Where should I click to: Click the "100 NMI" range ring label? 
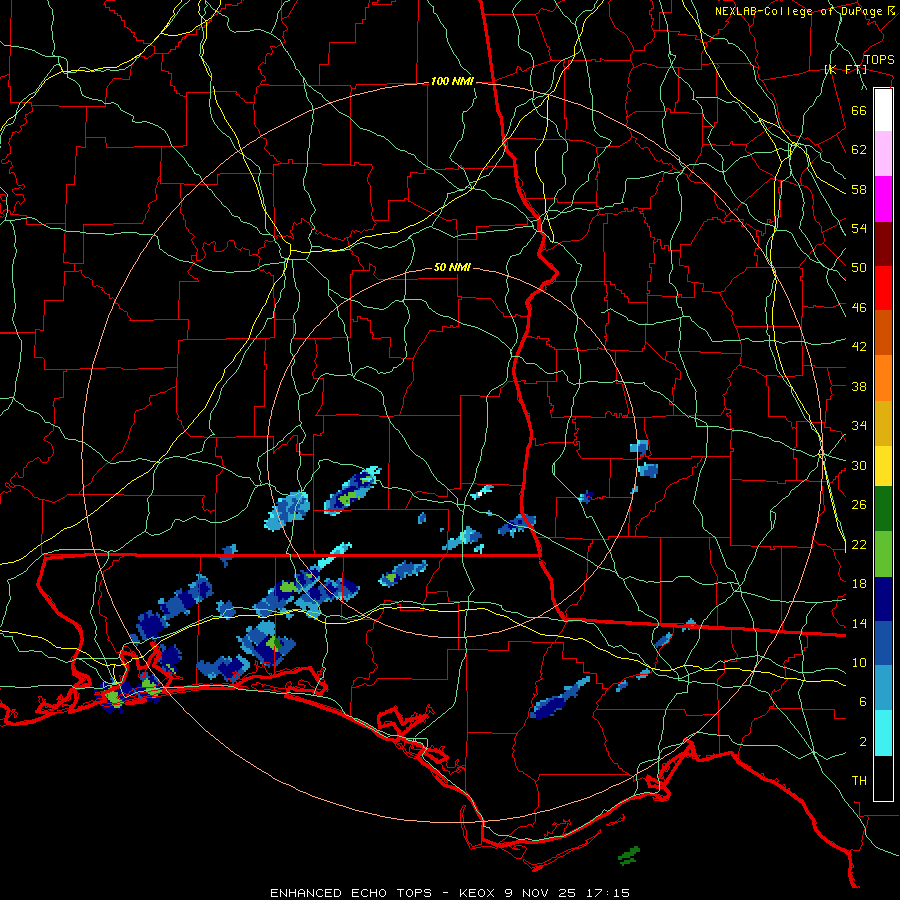tap(452, 82)
